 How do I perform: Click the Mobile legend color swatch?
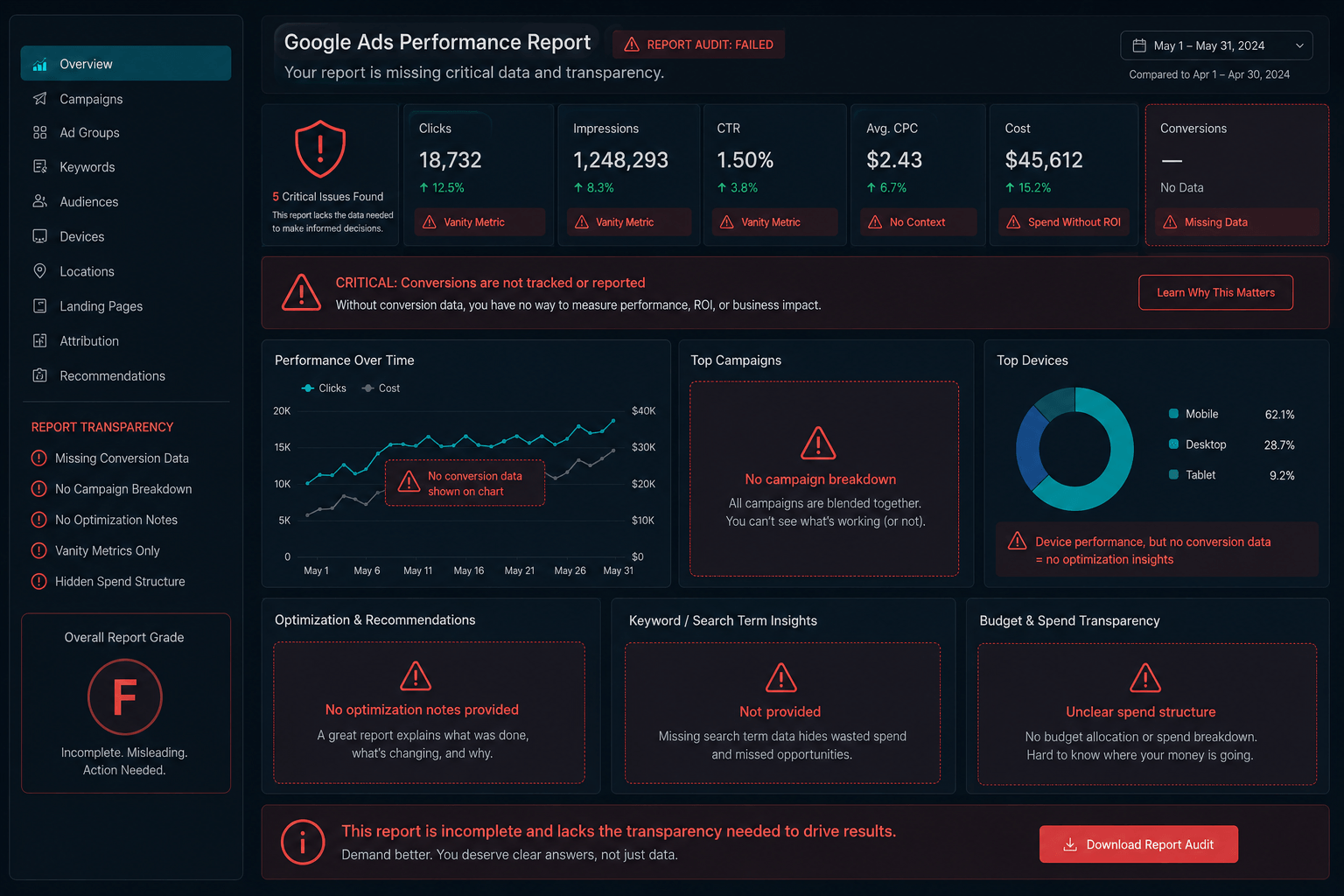point(1173,414)
